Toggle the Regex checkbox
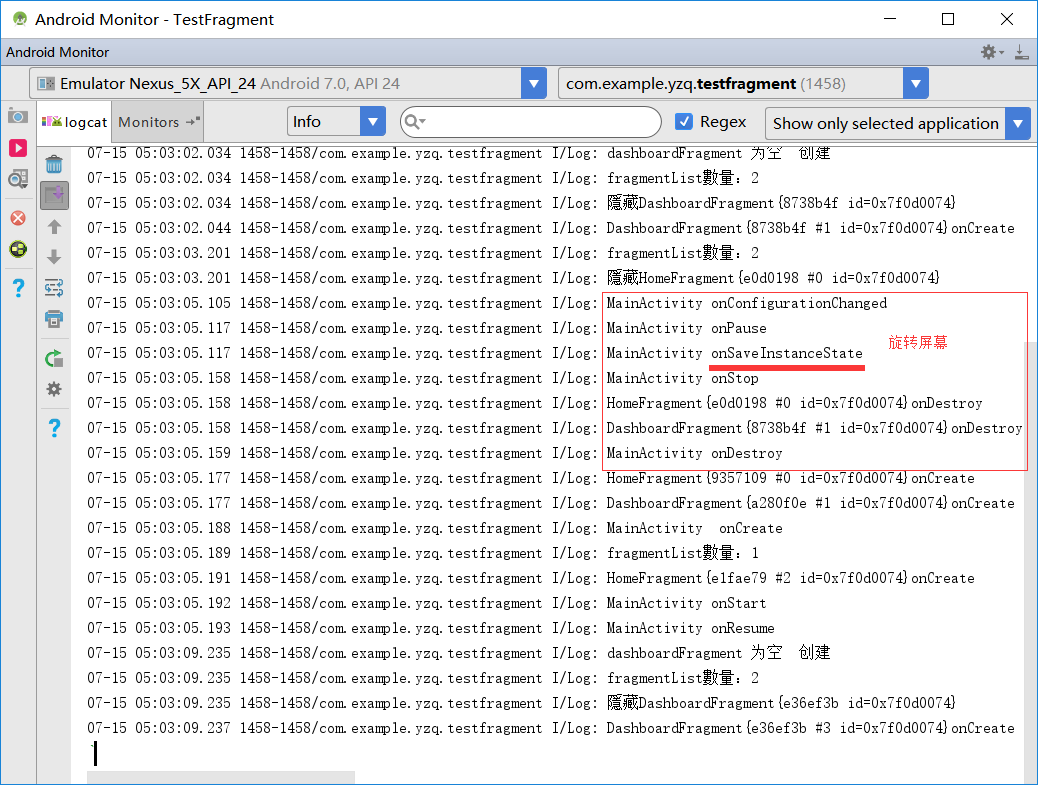This screenshot has height=785, width=1038. pos(683,122)
